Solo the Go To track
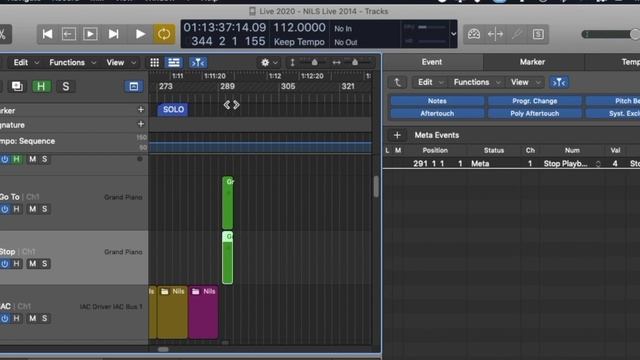Screen dimensions: 640x360 point(44,209)
